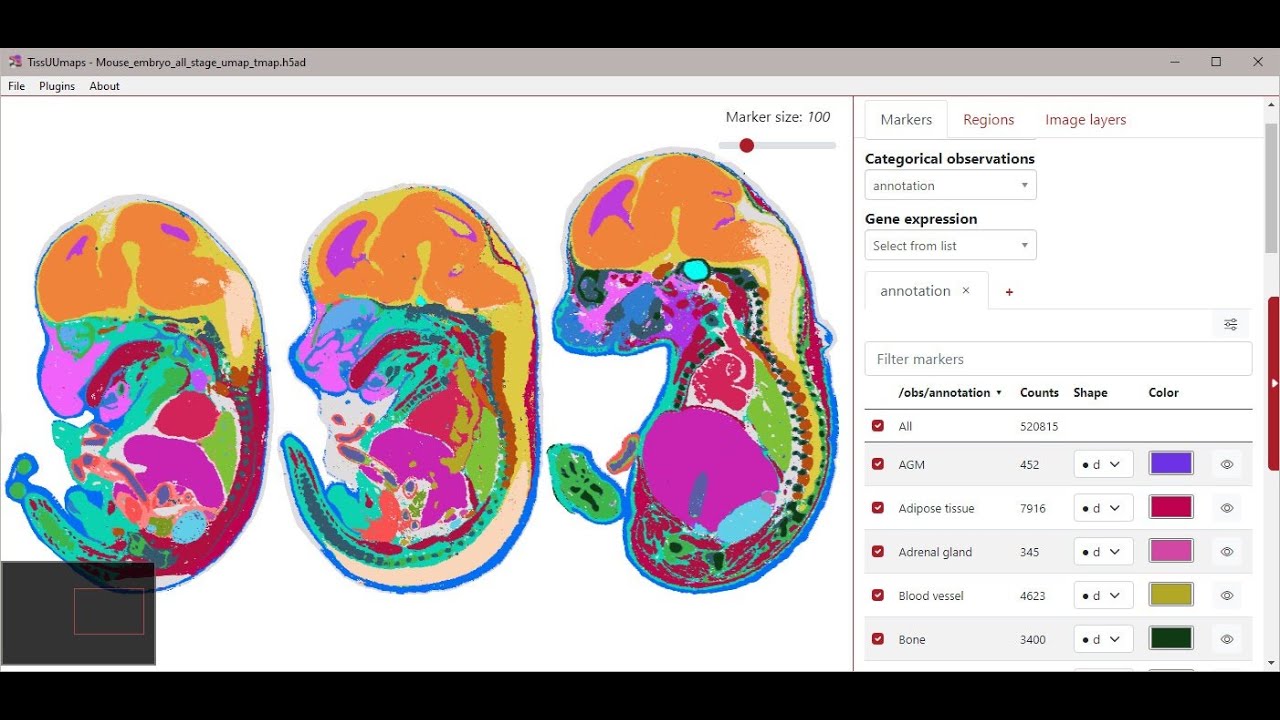Click the Blood vessel row label

pyautogui.click(x=931, y=596)
